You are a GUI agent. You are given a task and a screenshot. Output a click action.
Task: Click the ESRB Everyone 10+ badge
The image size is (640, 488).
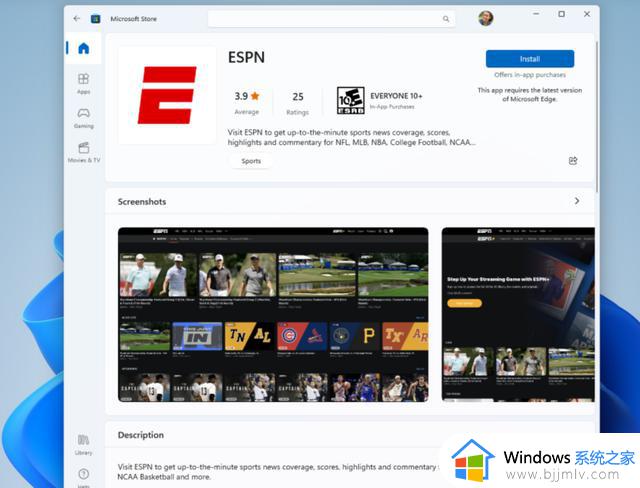tap(351, 100)
